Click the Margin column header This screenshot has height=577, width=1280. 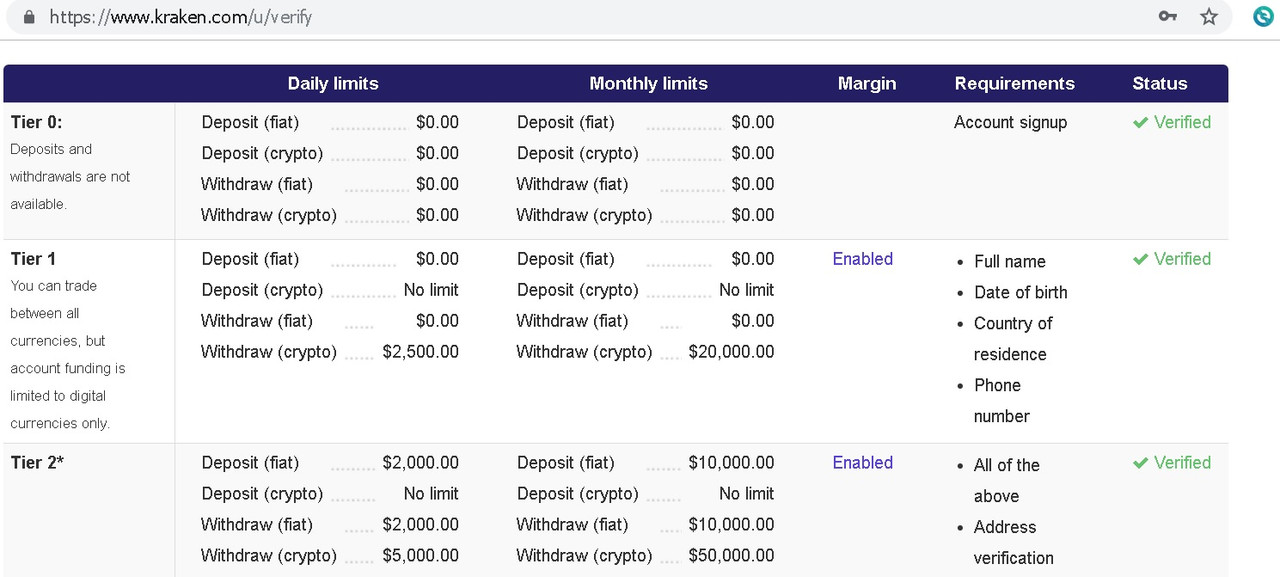[x=867, y=84]
